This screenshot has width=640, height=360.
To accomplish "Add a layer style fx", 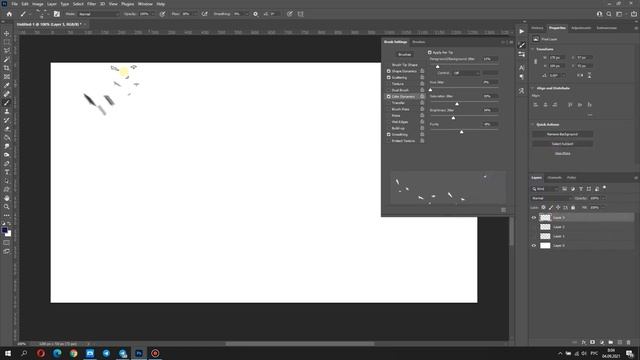I will (584, 342).
